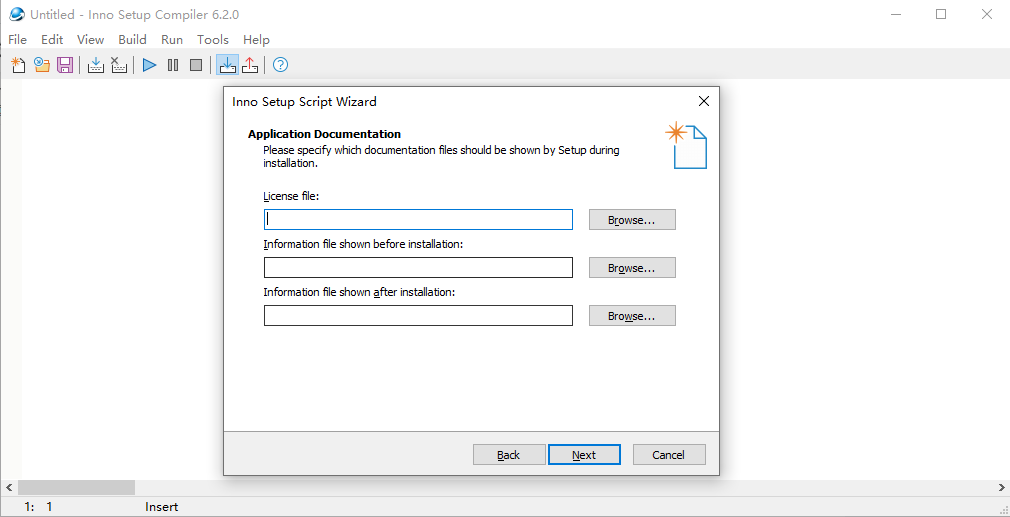Open the Build menu
Image resolution: width=1010 pixels, height=517 pixels.
[x=132, y=39]
